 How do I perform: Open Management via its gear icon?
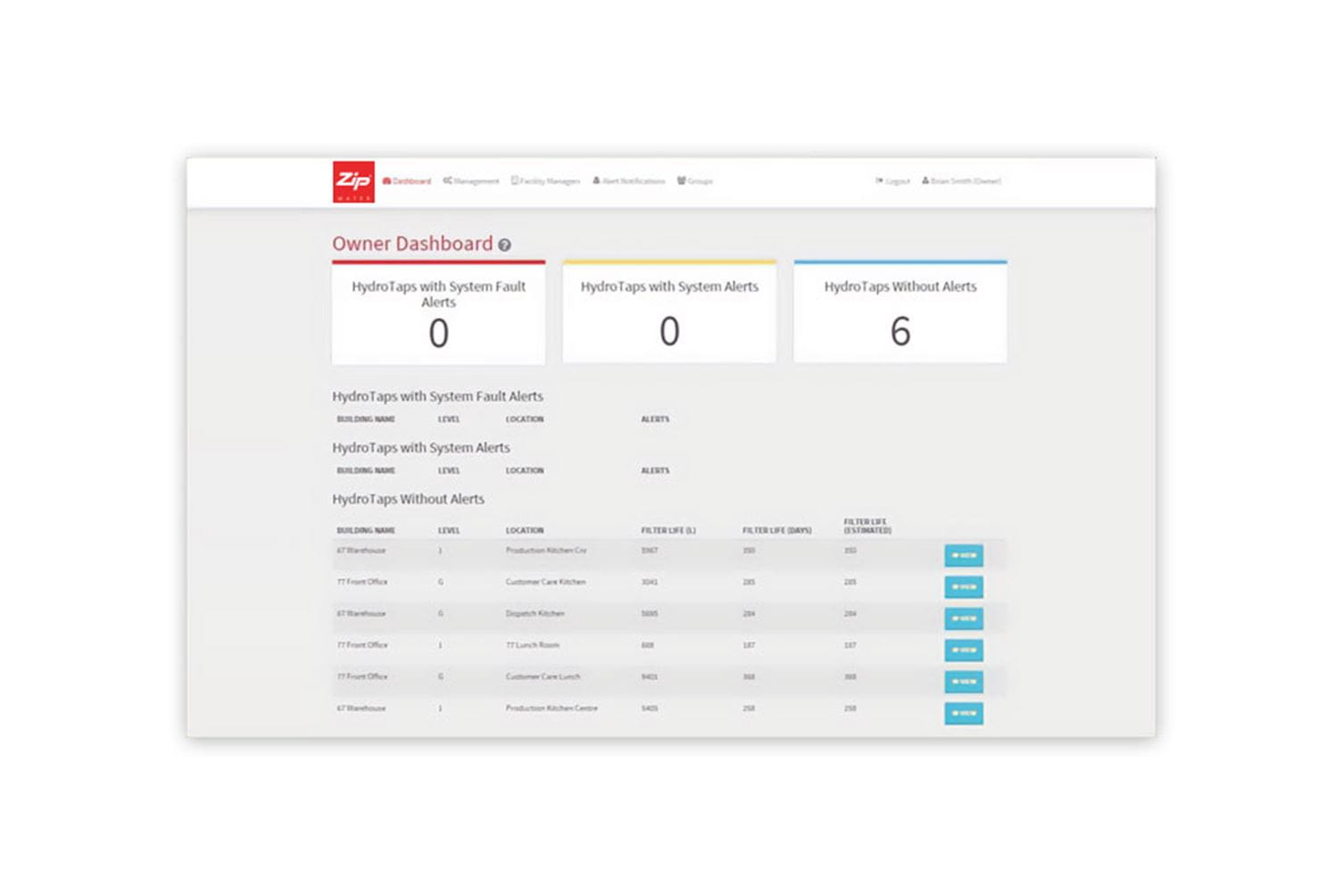(x=446, y=181)
